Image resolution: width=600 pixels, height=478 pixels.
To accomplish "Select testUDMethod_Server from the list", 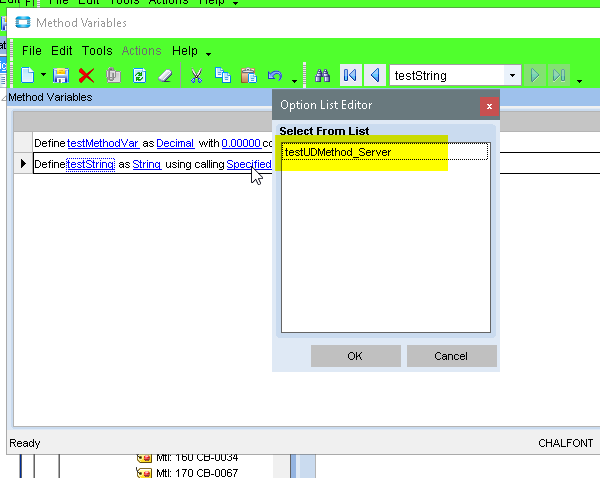I will click(x=338, y=152).
